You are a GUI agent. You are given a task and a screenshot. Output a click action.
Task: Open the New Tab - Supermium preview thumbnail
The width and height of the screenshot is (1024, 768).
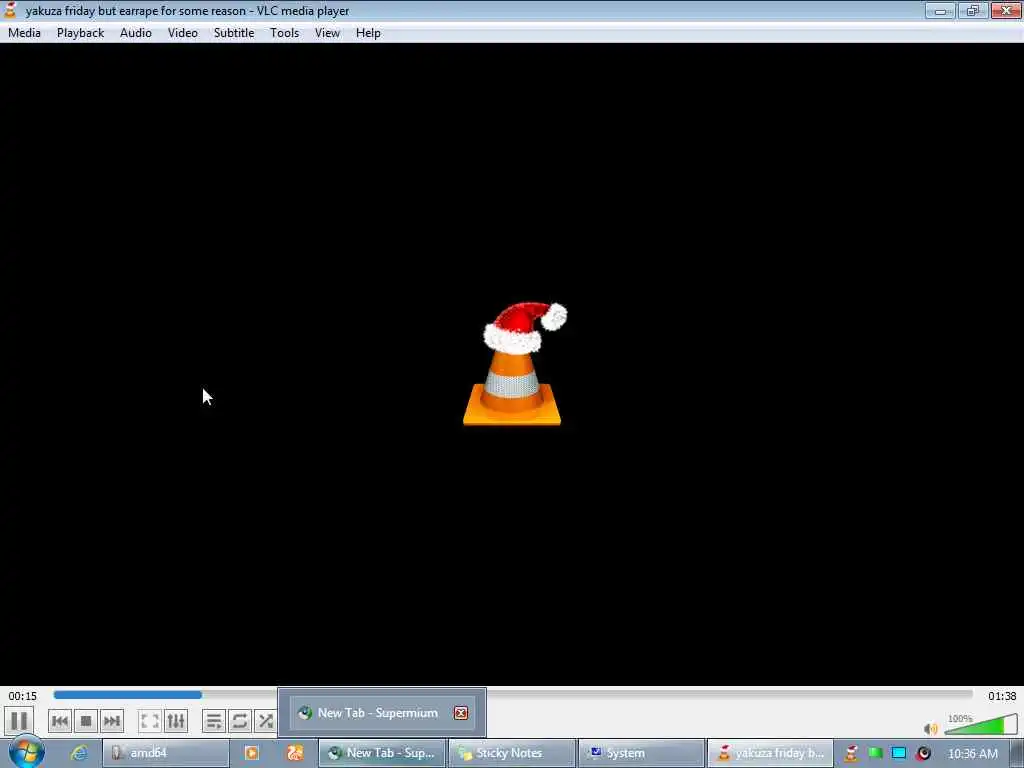coord(382,712)
